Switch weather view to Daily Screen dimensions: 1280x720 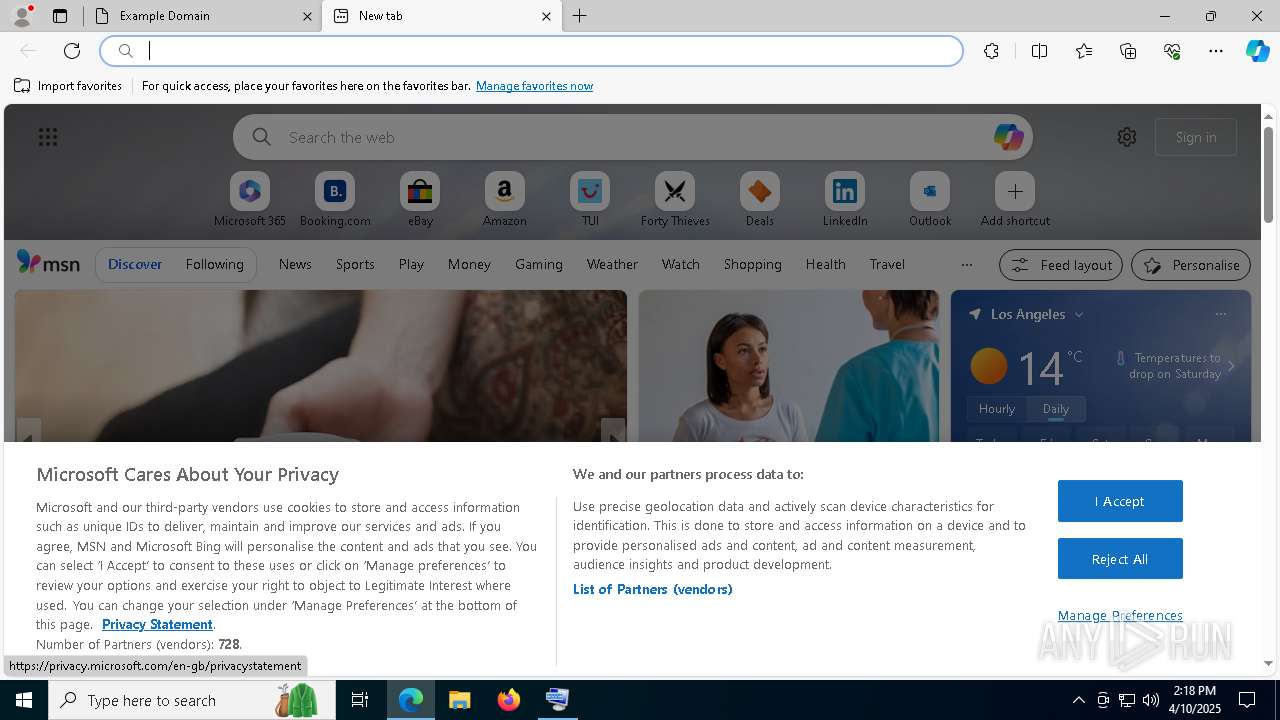[1056, 408]
